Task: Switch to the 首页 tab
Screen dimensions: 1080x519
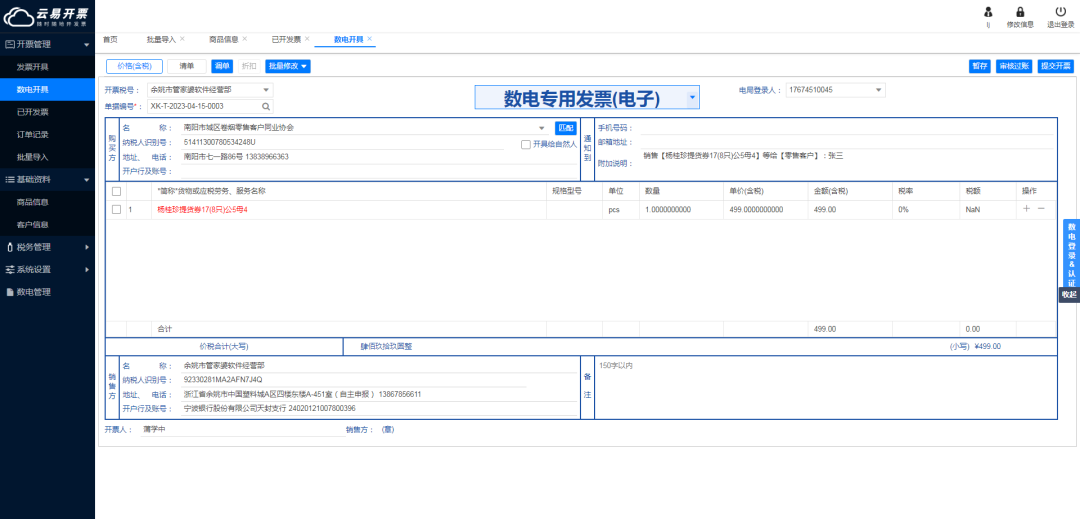Action: pos(110,39)
